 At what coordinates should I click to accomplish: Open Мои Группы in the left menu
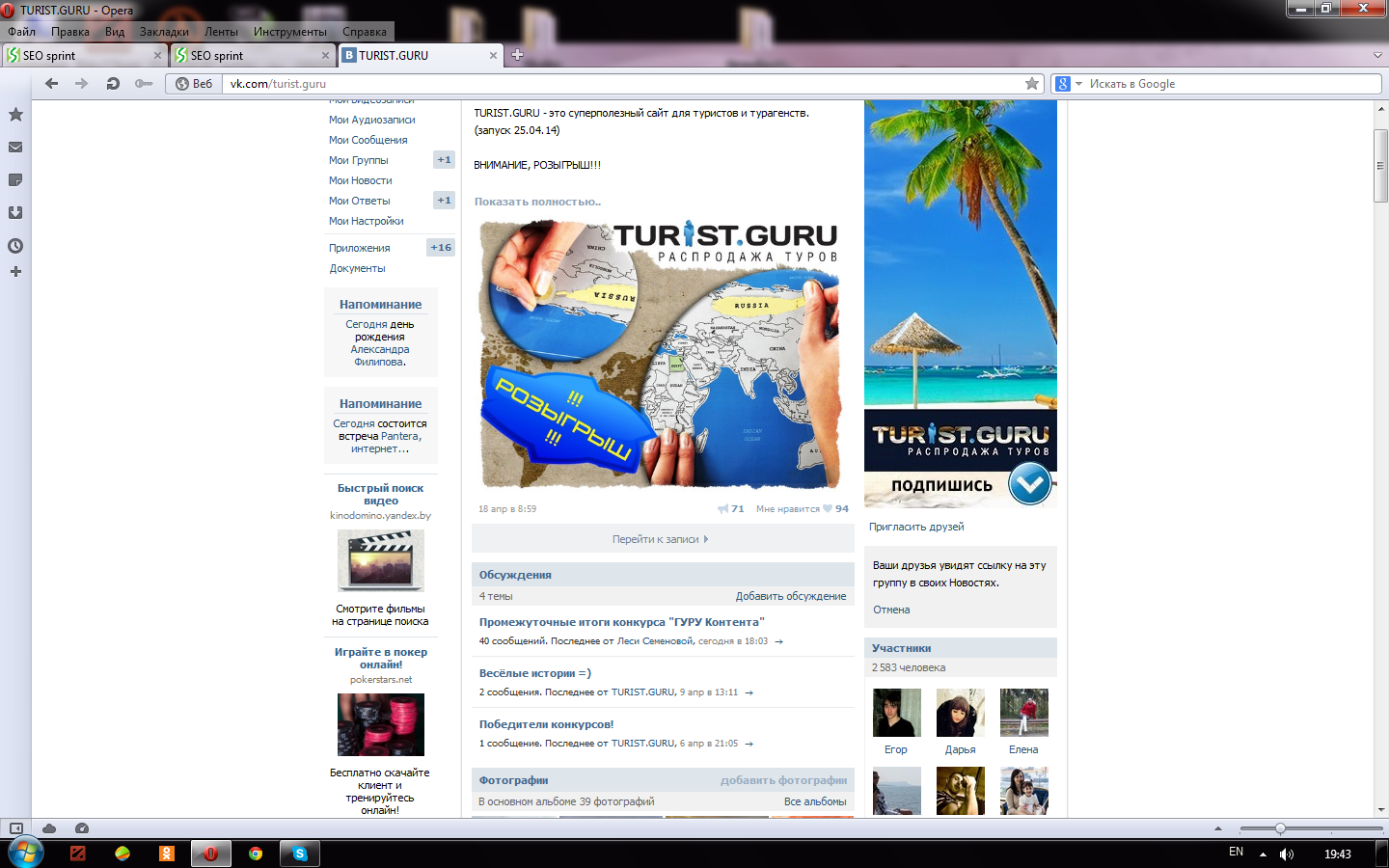point(359,160)
